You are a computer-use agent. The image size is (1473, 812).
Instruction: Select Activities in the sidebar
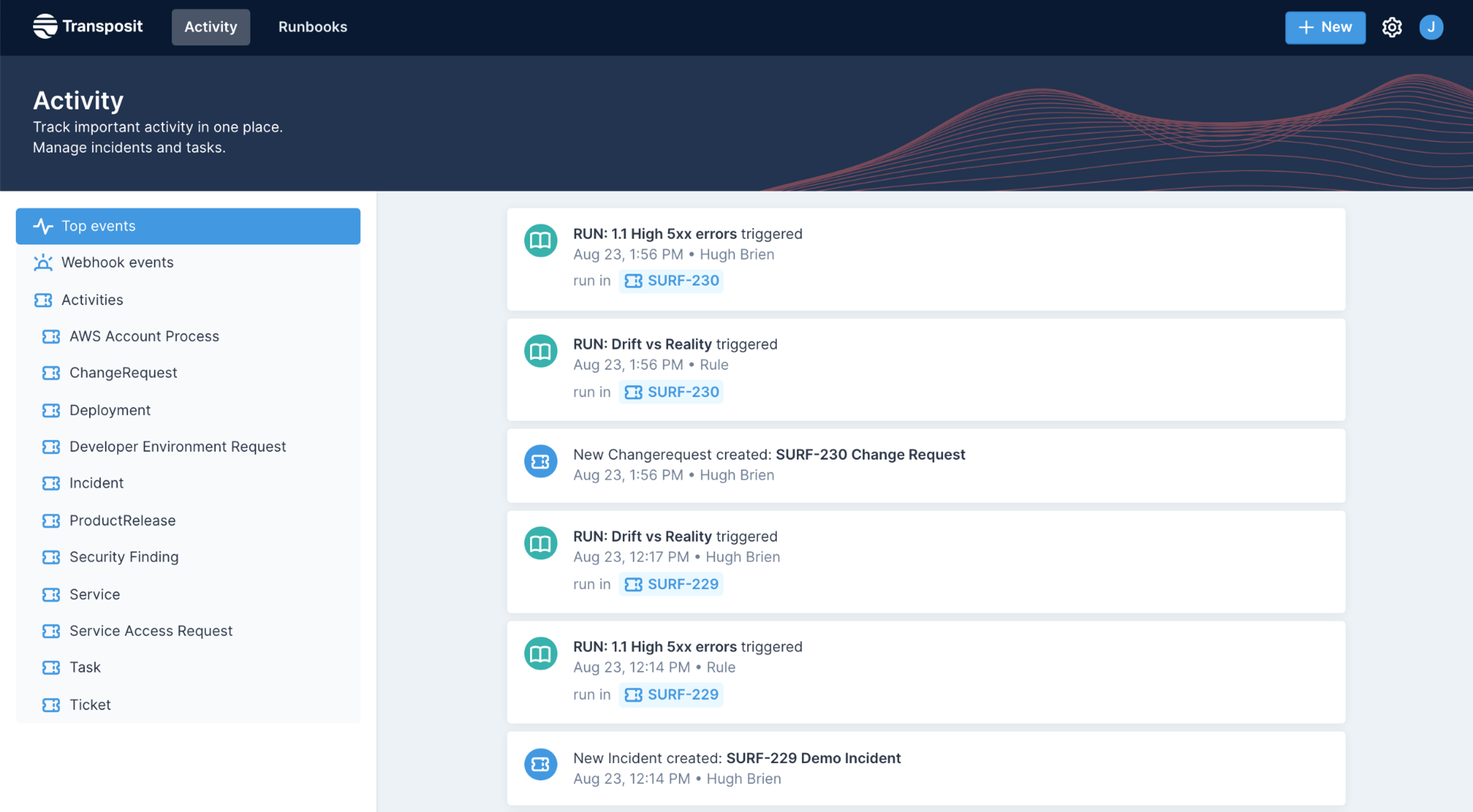pos(92,300)
